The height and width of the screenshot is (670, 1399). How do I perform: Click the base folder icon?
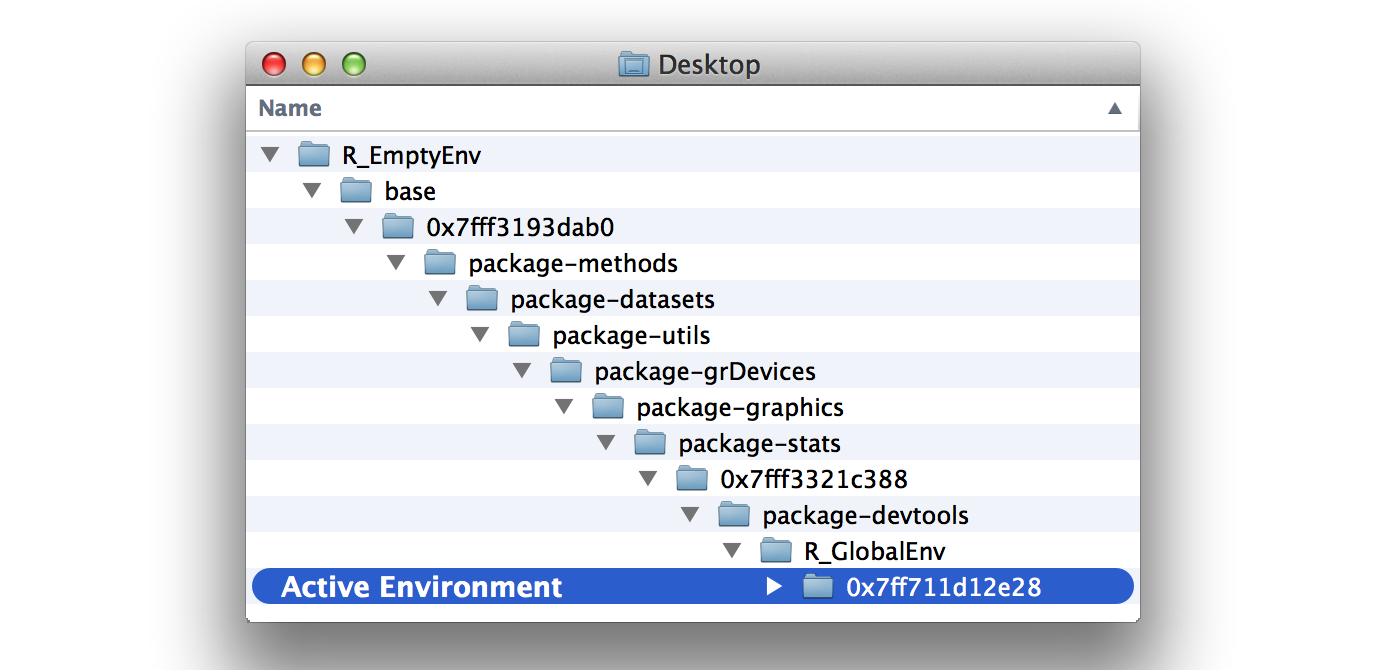pos(356,191)
